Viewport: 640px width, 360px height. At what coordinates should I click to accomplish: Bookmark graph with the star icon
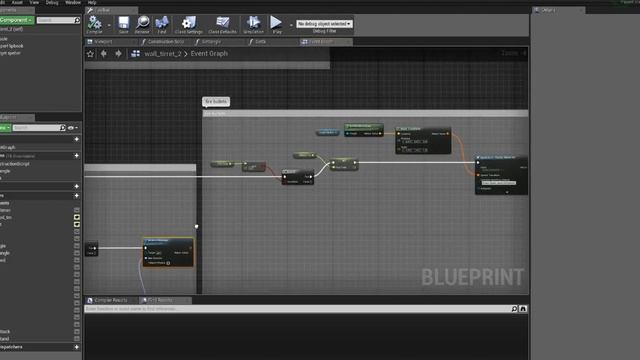click(90, 53)
